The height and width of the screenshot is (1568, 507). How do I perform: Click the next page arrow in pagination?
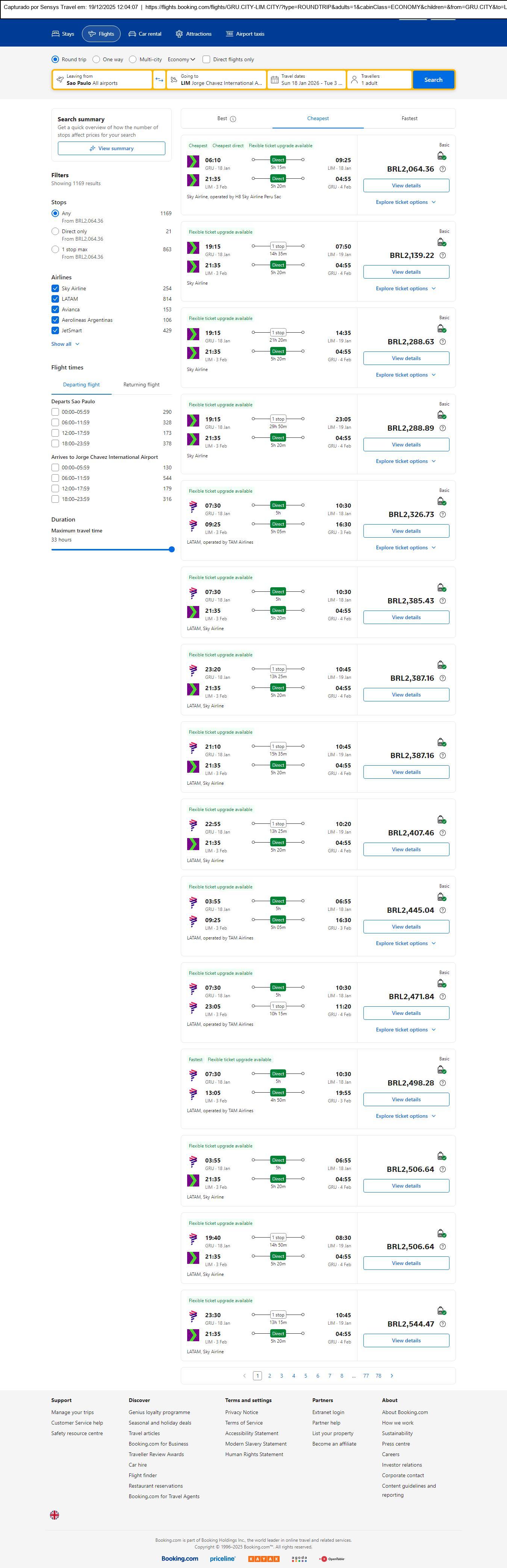(x=391, y=1376)
